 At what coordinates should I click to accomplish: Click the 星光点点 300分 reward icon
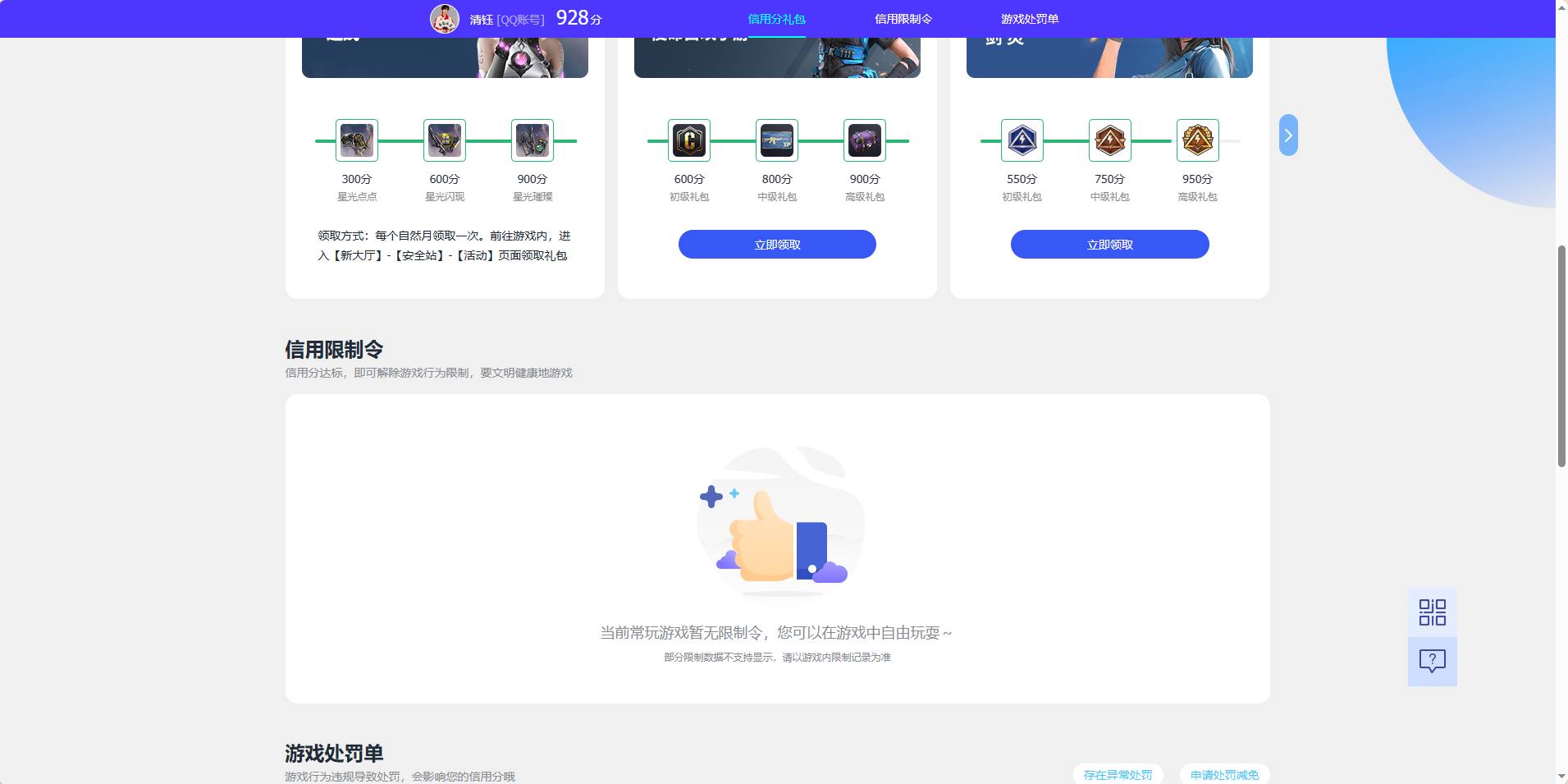[357, 140]
